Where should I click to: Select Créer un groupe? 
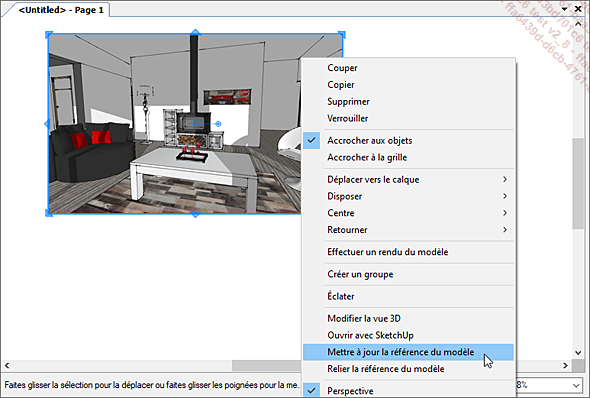pos(408,274)
